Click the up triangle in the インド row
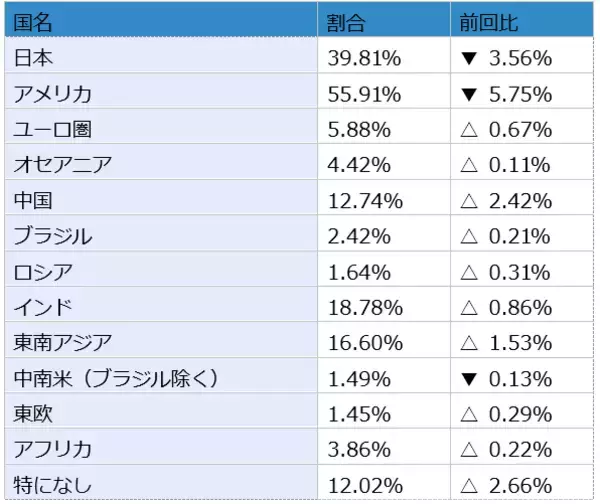The width and height of the screenshot is (600, 504). (468, 308)
